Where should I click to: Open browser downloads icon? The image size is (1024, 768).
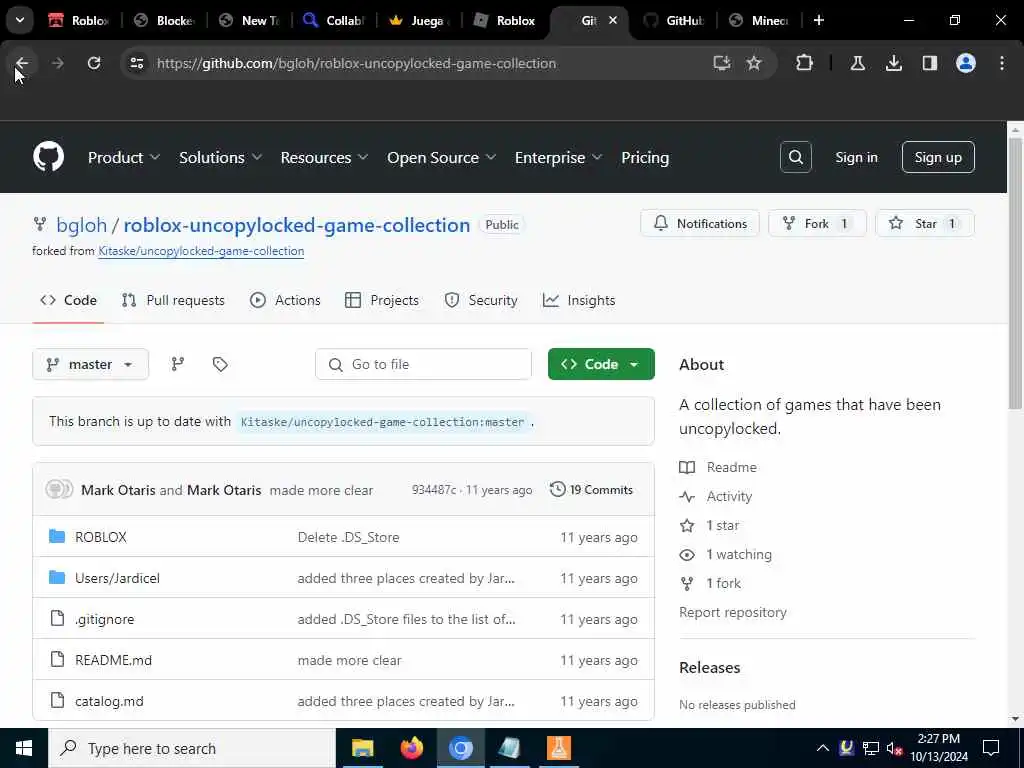pyautogui.click(x=893, y=63)
